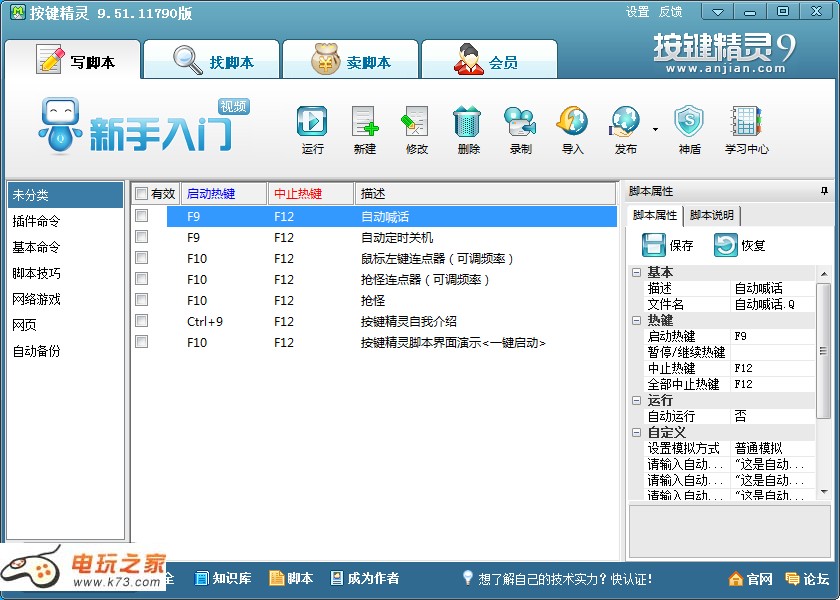Switch to the 脚本说明 tab
The height and width of the screenshot is (600, 840).
click(x=712, y=215)
